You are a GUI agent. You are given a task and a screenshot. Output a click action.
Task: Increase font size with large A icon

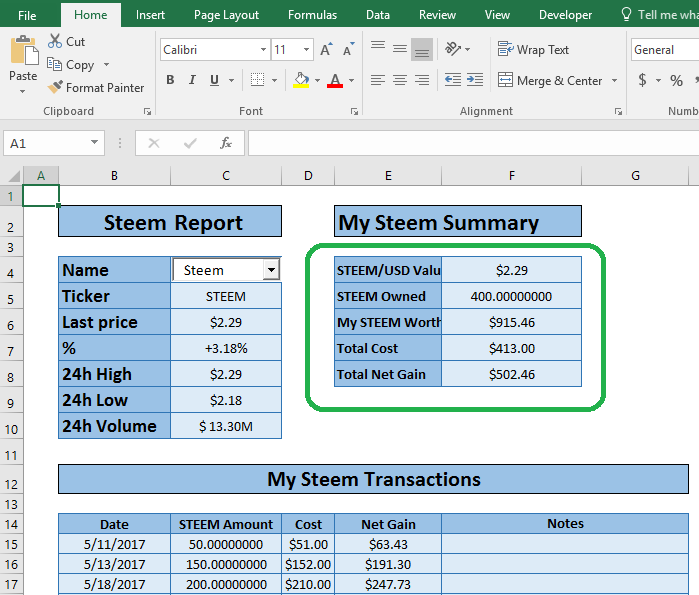pos(326,49)
